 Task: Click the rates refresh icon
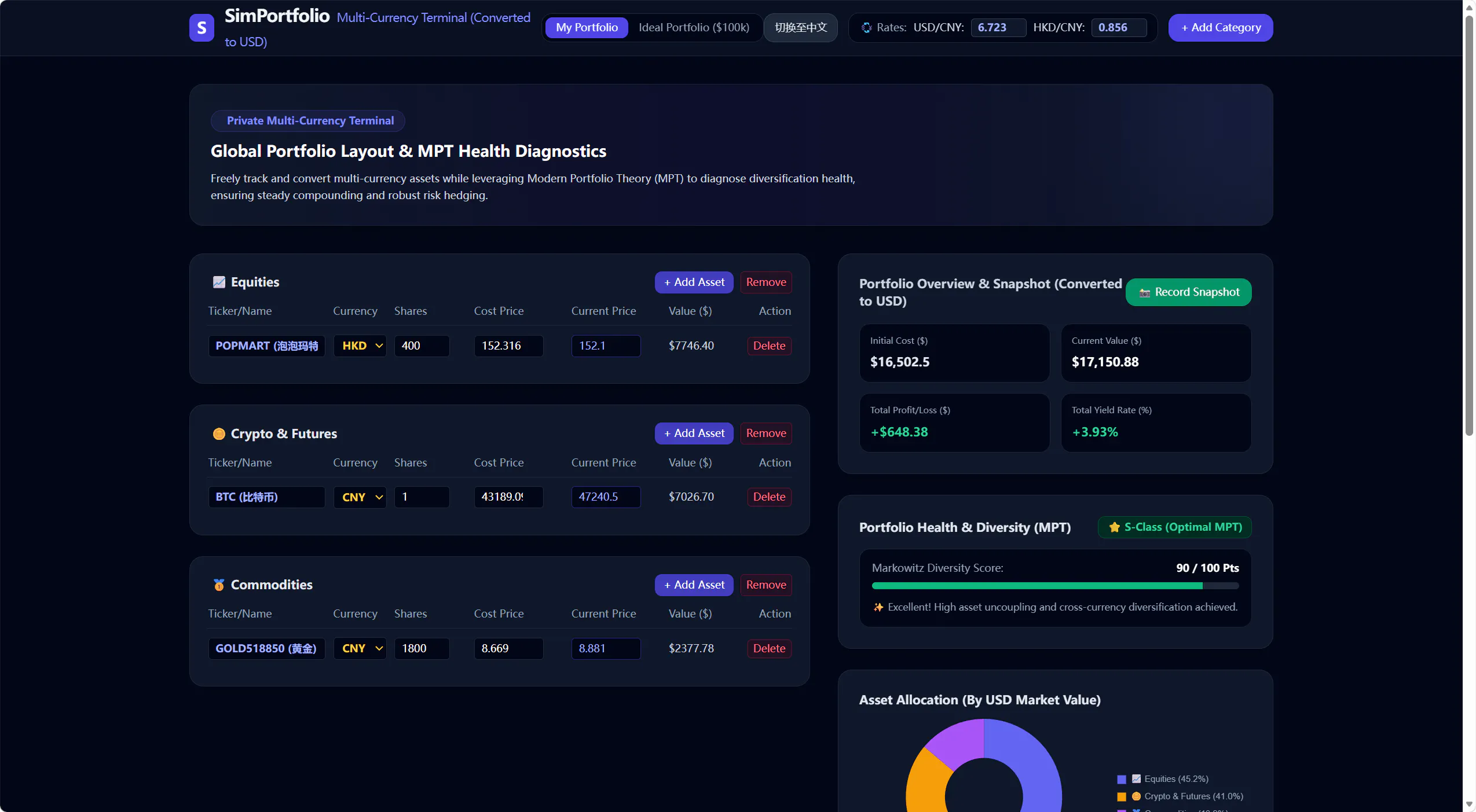coord(866,28)
